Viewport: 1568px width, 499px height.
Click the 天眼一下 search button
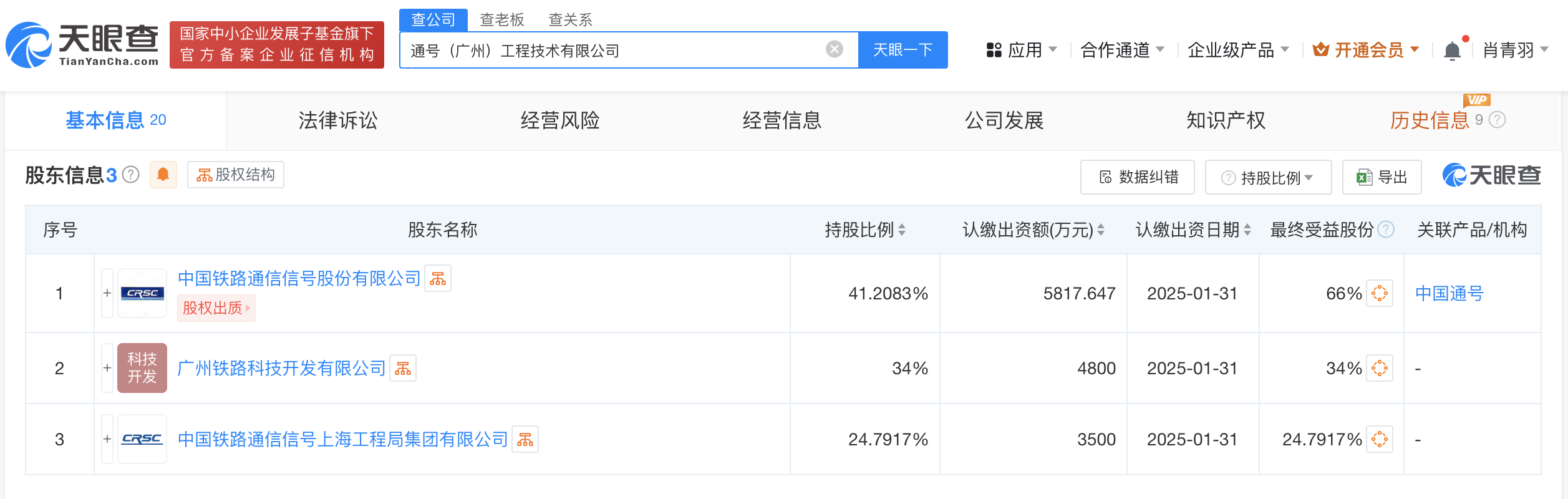pos(903,50)
